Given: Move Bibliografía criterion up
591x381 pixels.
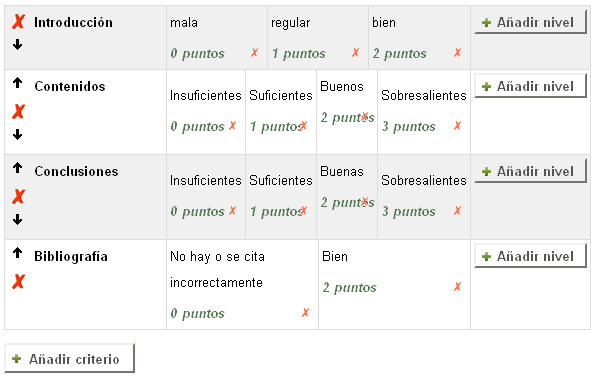Looking at the screenshot, I should pyautogui.click(x=17, y=252).
